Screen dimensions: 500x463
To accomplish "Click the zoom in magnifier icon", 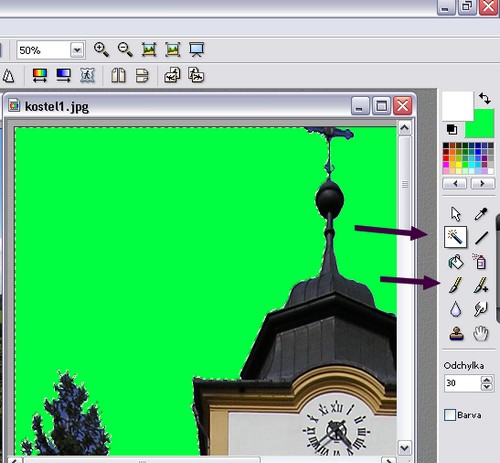I will click(x=101, y=50).
